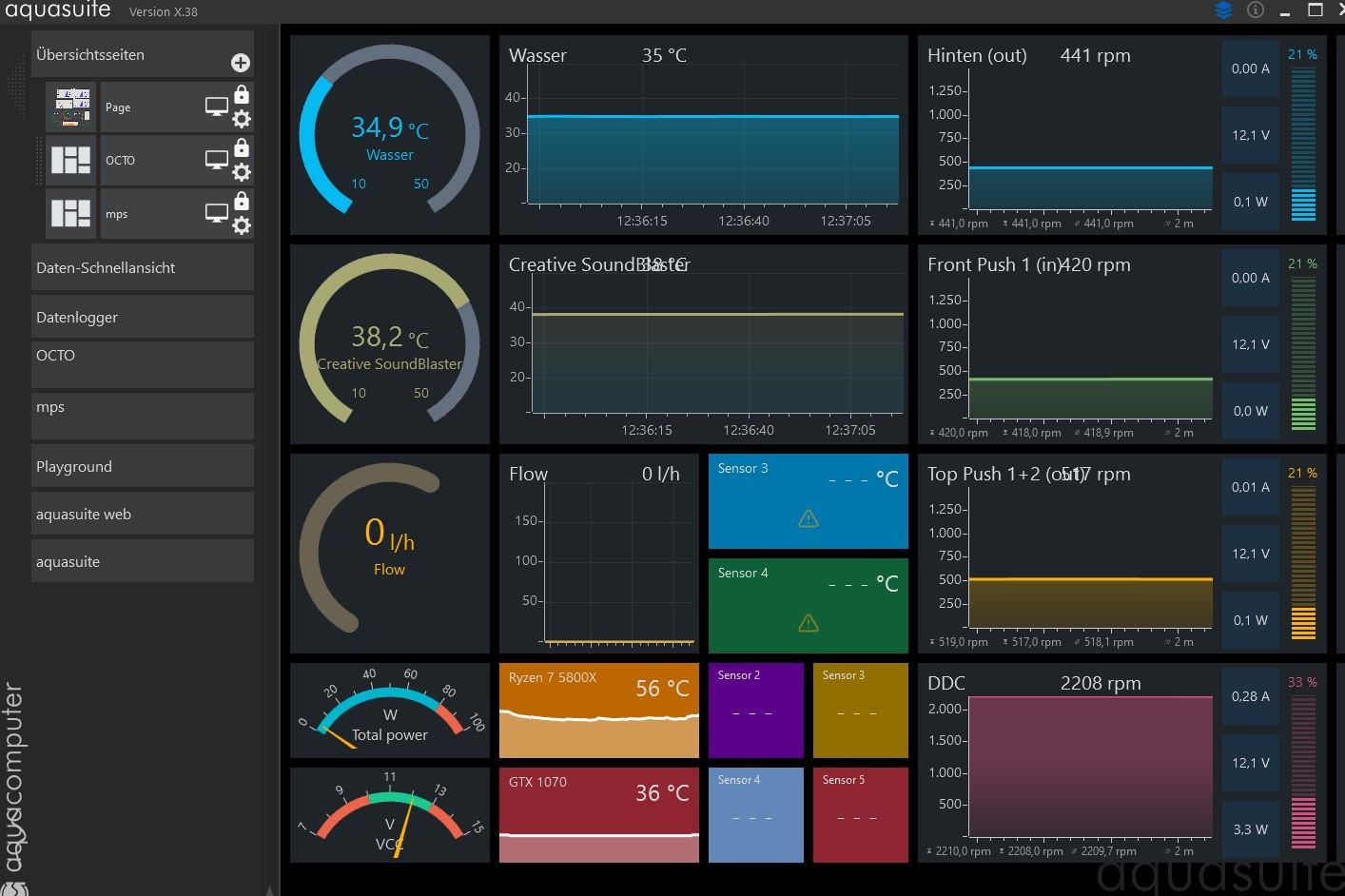
Task: Expand the mps device section
Action: [143, 416]
